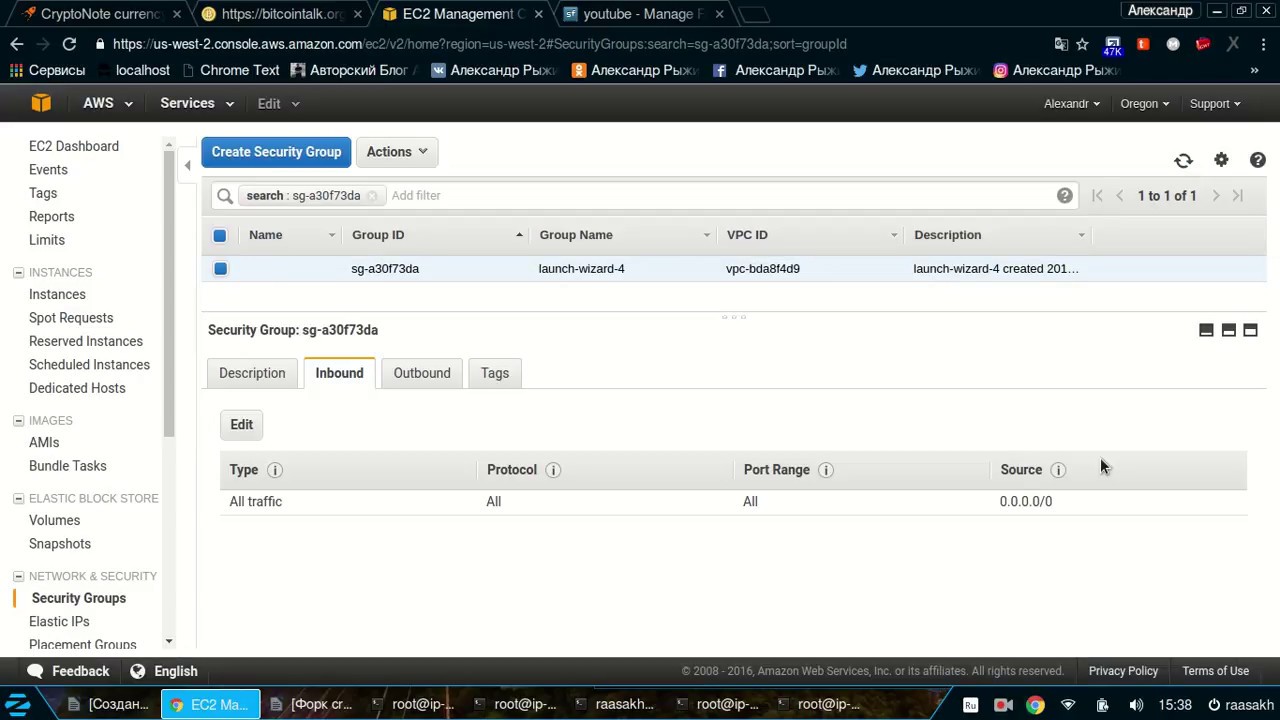Switch to the Outbound tab
The width and height of the screenshot is (1280, 720).
pos(422,373)
